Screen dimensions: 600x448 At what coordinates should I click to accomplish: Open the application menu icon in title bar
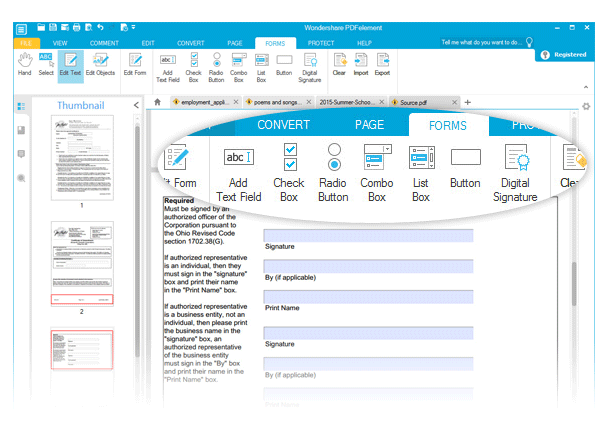21,29
